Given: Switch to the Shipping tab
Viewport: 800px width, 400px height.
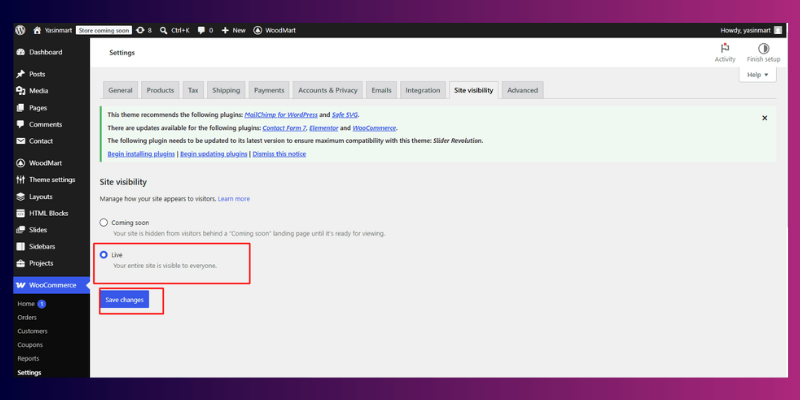Looking at the screenshot, I should [x=226, y=90].
